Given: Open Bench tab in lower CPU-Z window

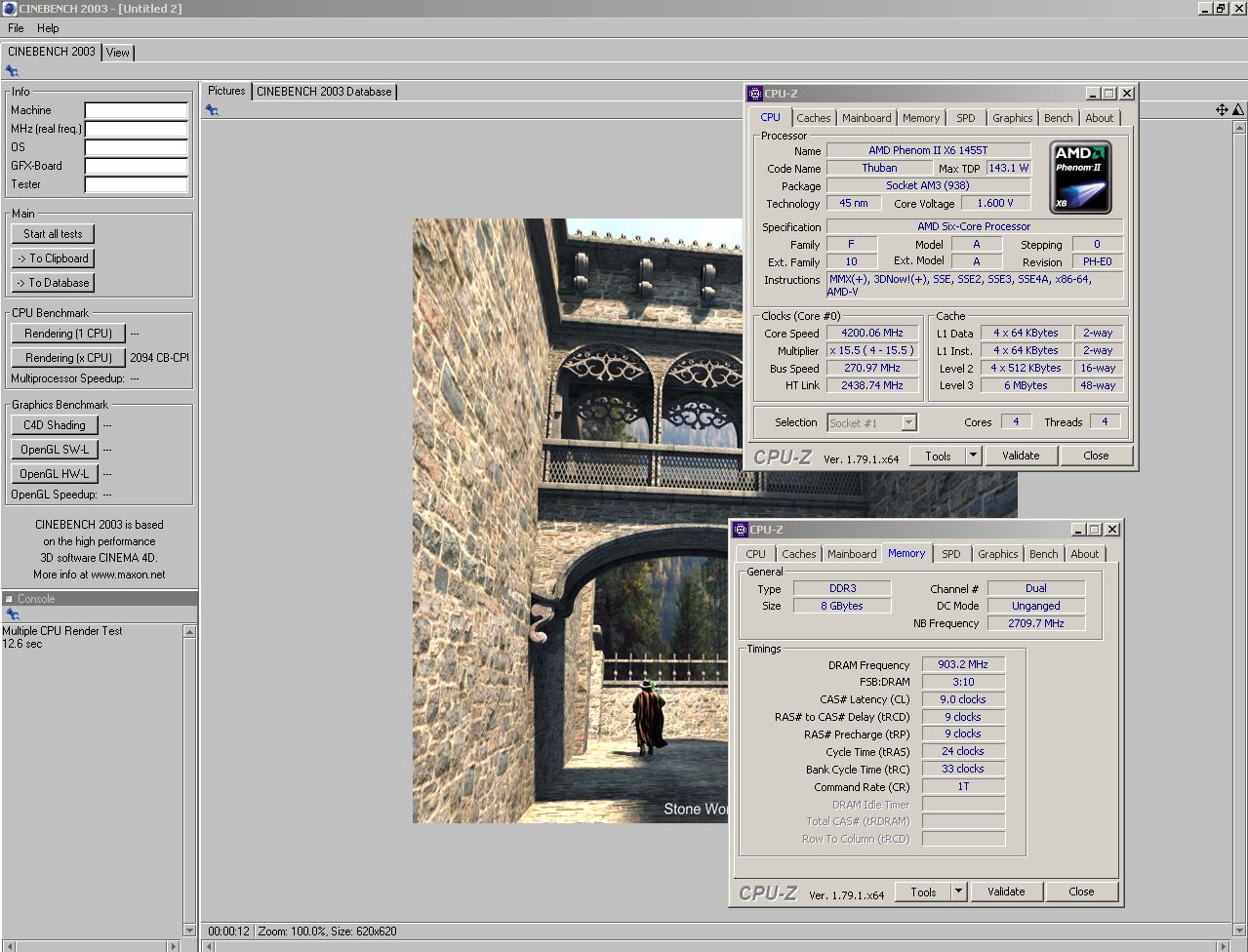Looking at the screenshot, I should click(x=1043, y=554).
